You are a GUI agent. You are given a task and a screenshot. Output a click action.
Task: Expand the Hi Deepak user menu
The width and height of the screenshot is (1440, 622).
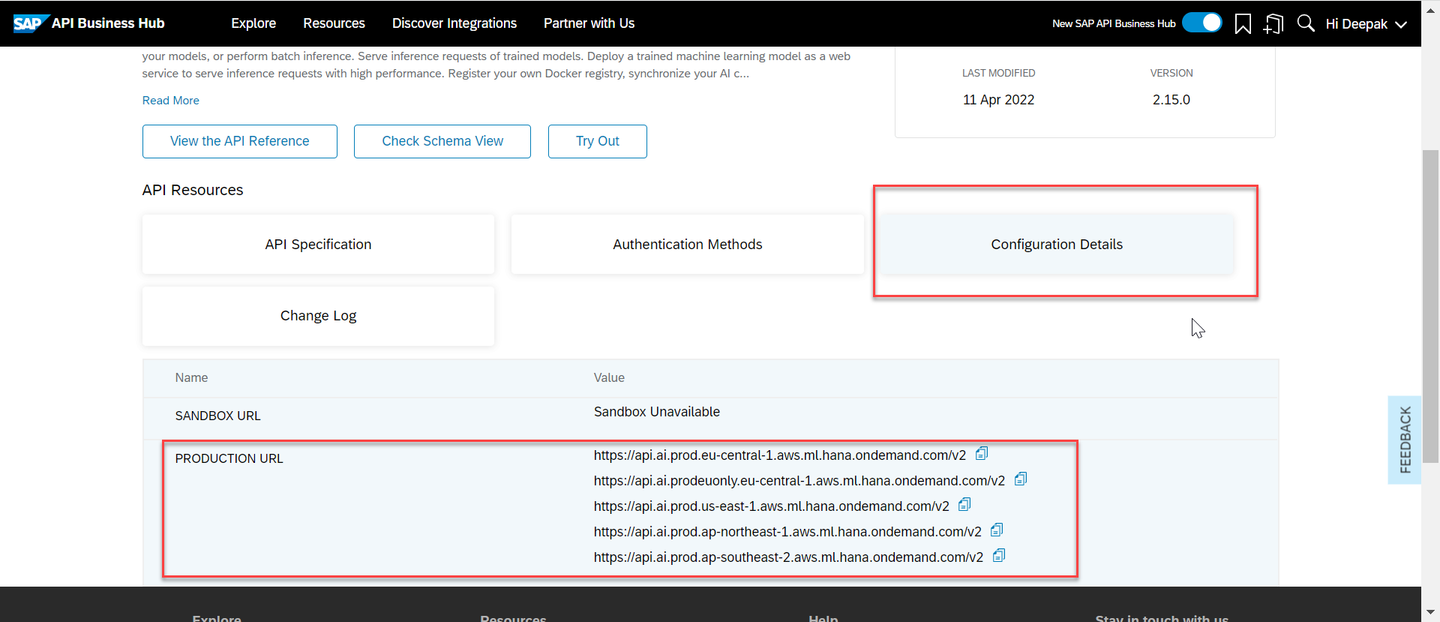[1366, 23]
